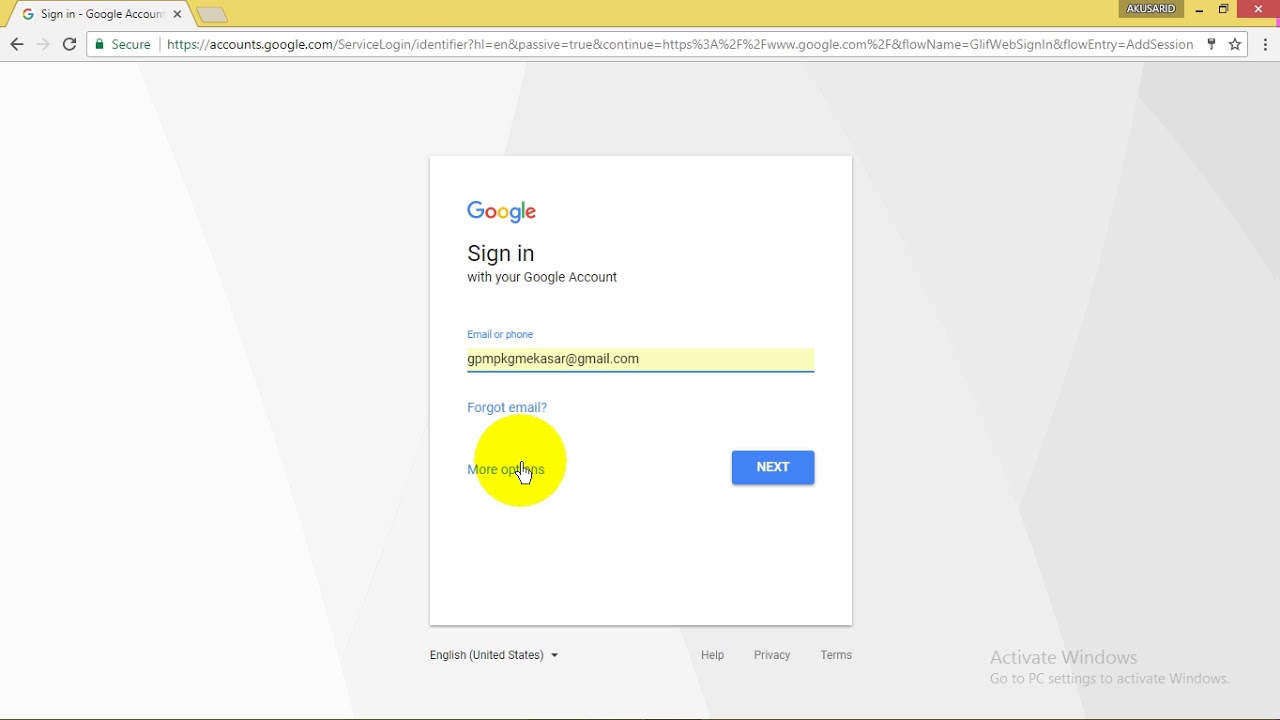Click the 'with your Google Account' text
The height and width of the screenshot is (720, 1280).
click(542, 277)
